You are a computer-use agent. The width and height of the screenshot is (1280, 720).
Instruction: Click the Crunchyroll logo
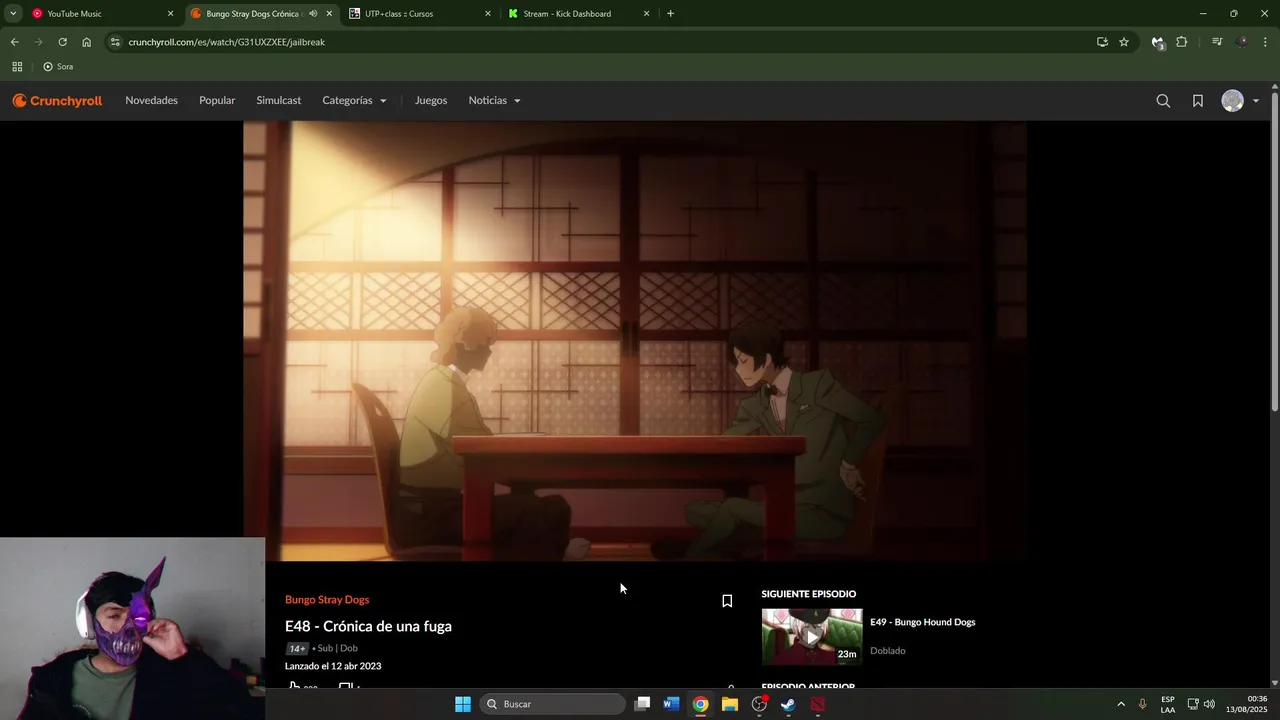pos(57,101)
